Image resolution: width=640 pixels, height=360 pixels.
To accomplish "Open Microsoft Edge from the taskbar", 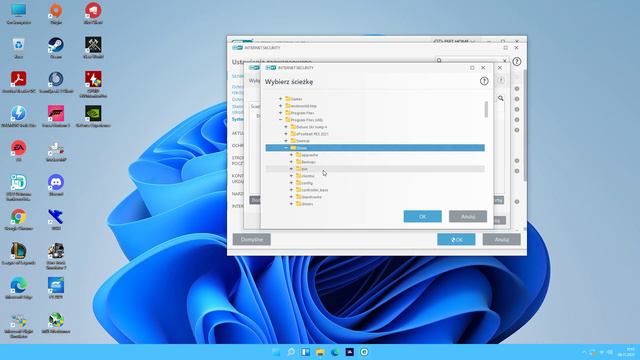I will tap(335, 352).
